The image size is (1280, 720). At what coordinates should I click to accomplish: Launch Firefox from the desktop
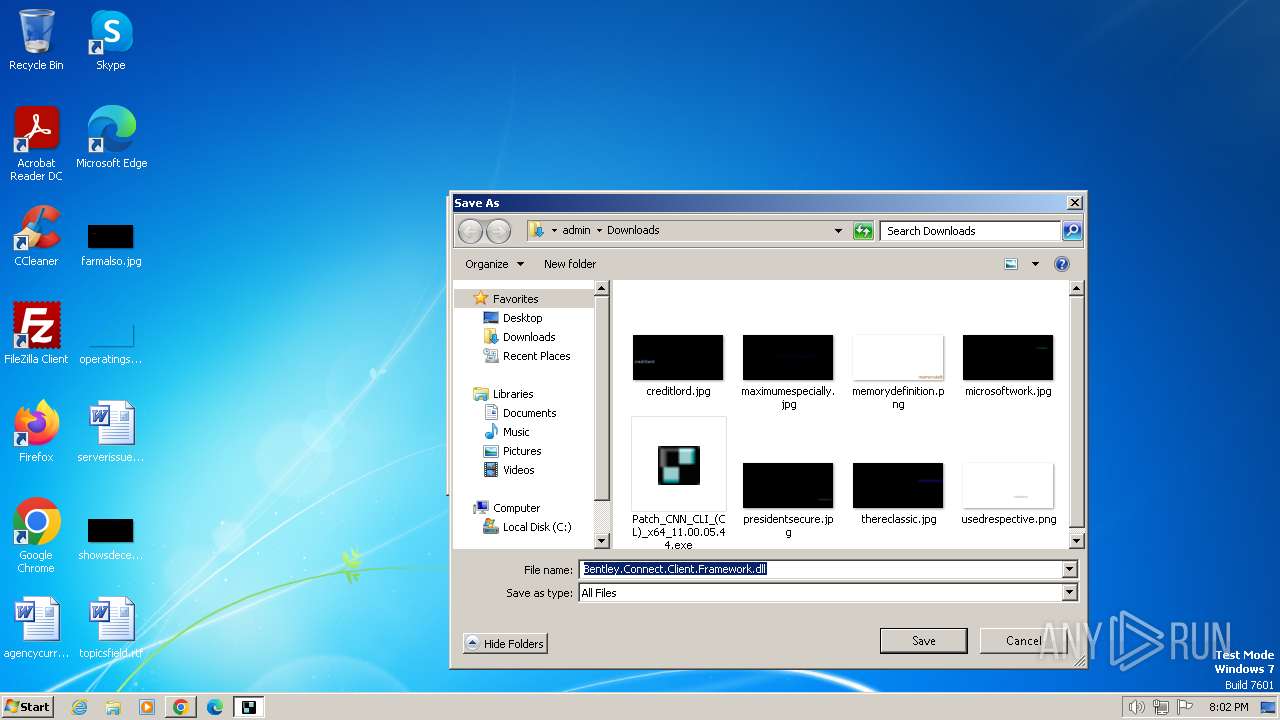tap(36, 431)
